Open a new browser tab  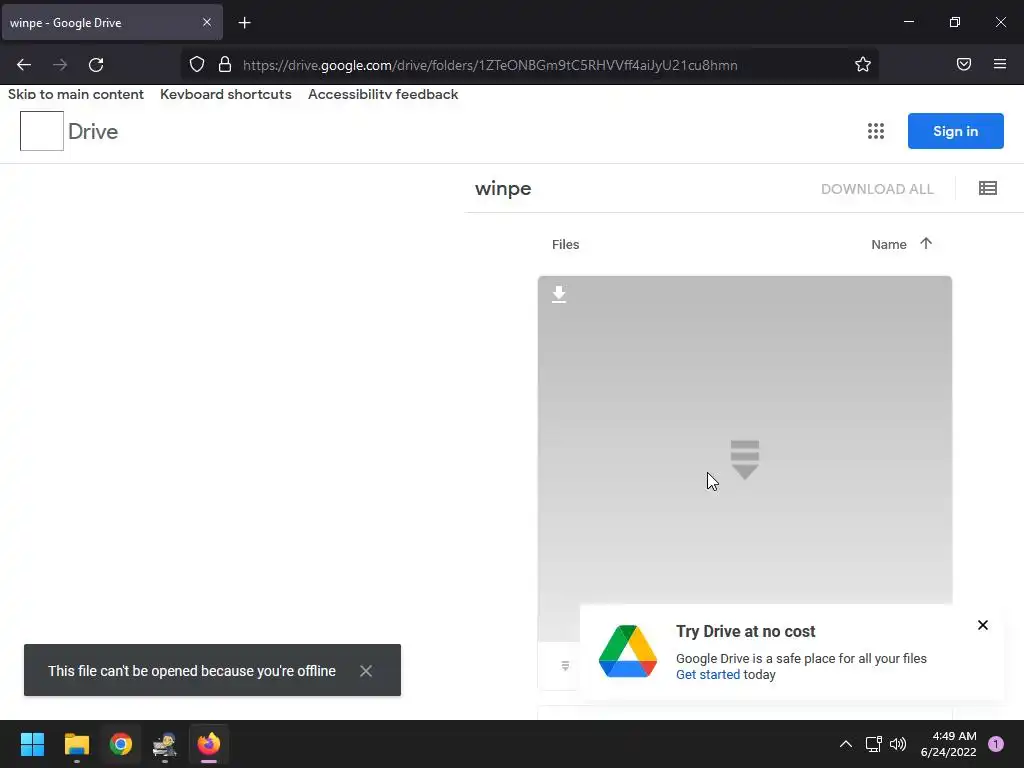point(244,23)
